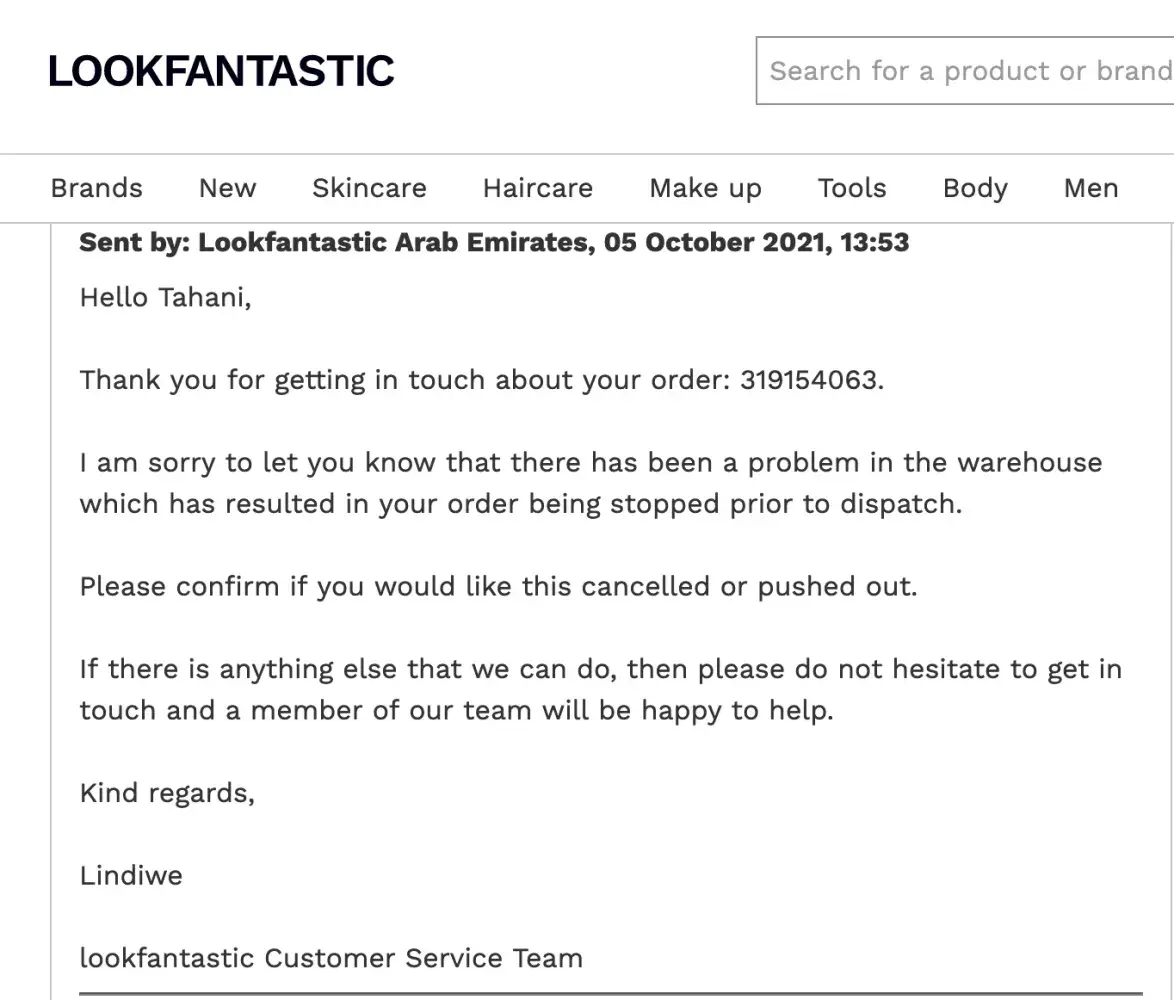Open the Brands menu
1174x1000 pixels.
97,188
